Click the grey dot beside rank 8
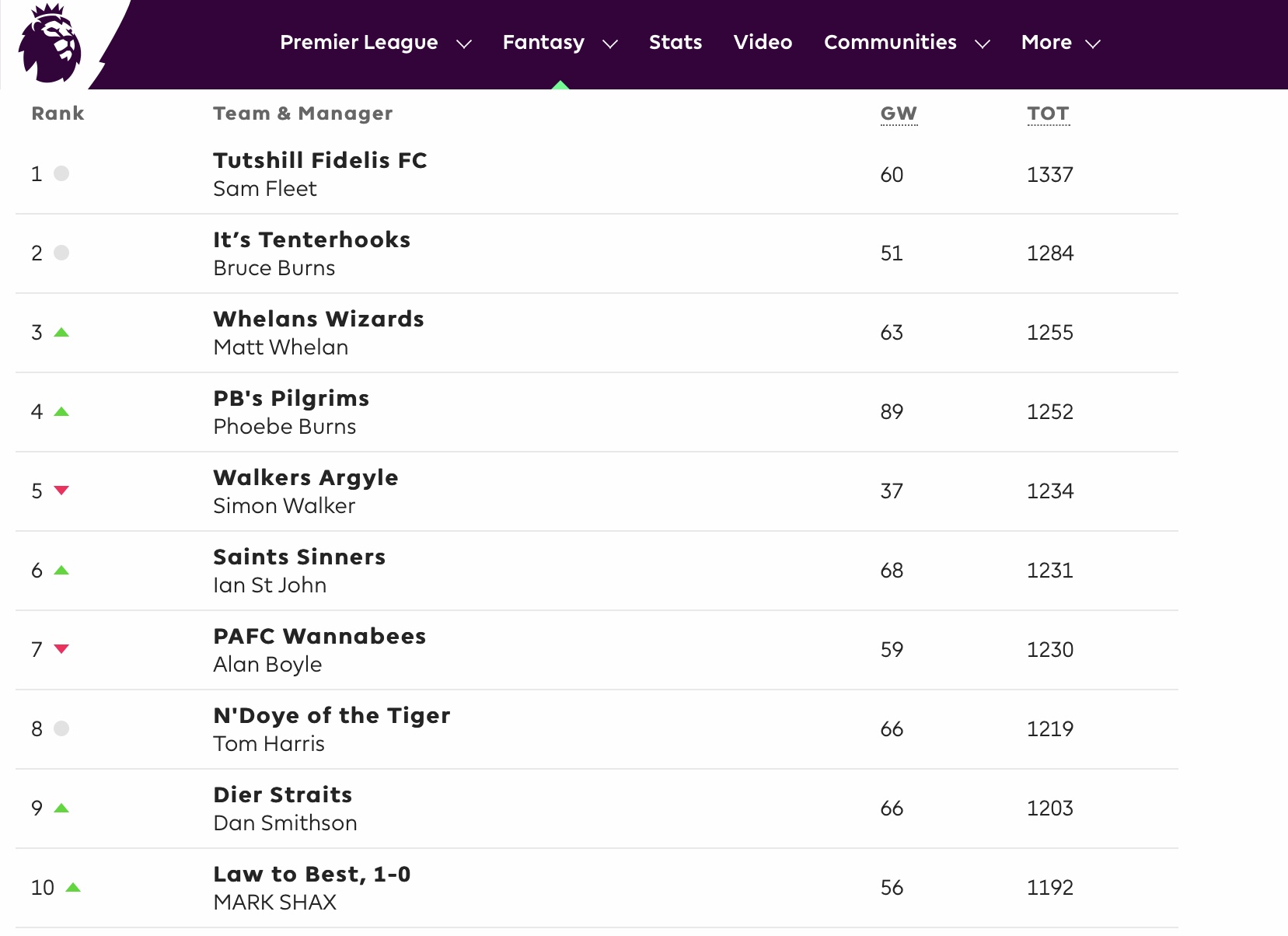1288x936 pixels. tap(61, 728)
